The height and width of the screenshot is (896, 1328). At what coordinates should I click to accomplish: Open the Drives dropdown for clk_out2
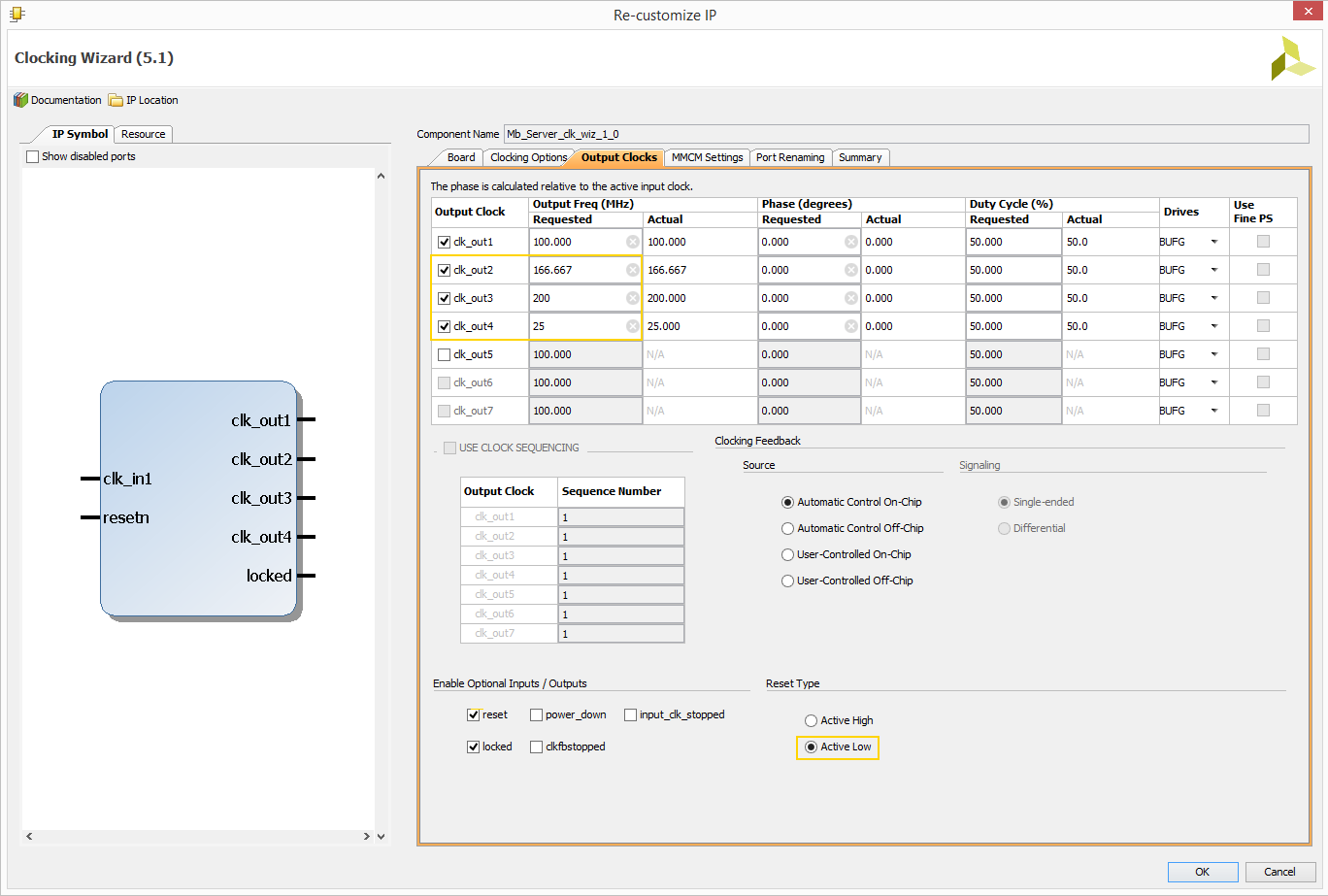pyautogui.click(x=1213, y=271)
